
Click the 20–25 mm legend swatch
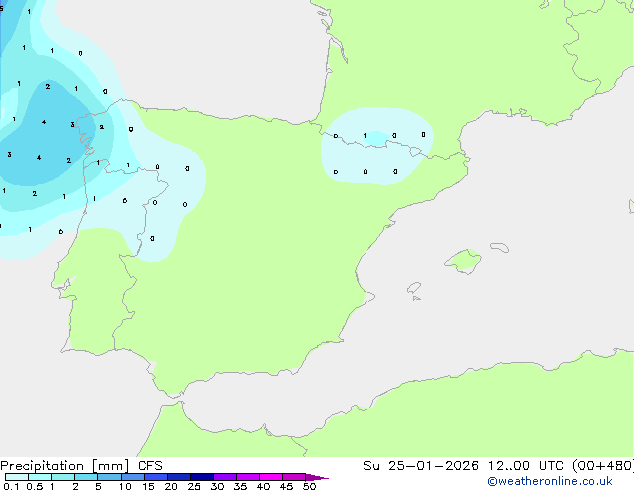click(x=179, y=477)
